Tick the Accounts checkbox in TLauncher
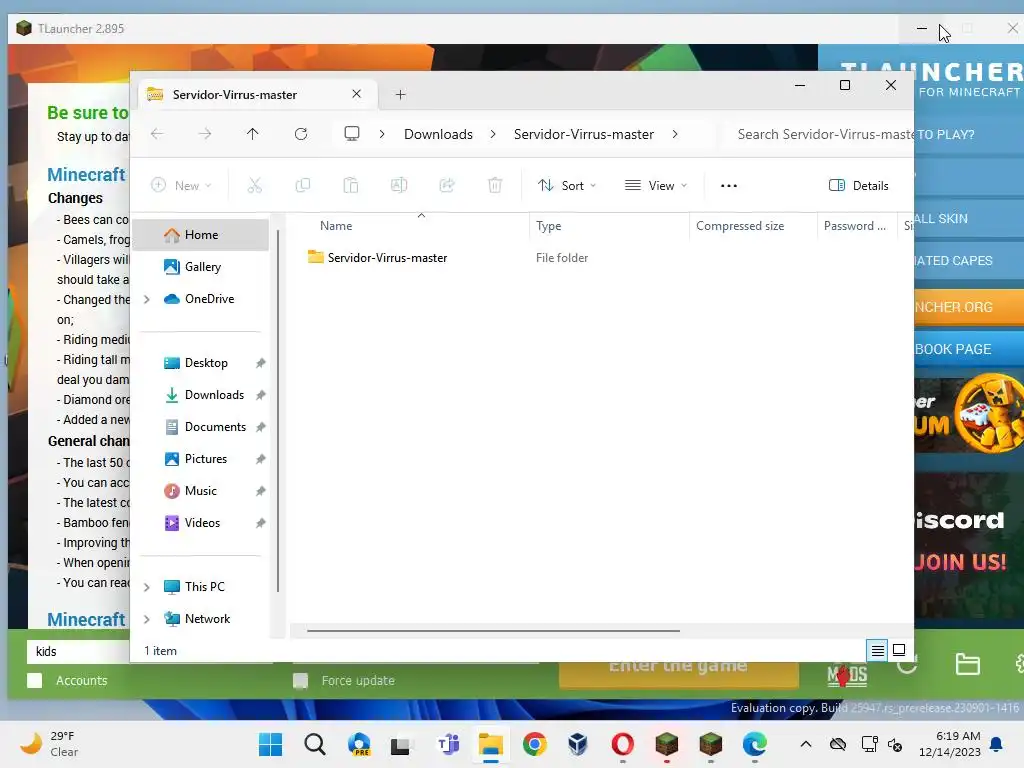Viewport: 1024px width, 768px height. coord(35,680)
